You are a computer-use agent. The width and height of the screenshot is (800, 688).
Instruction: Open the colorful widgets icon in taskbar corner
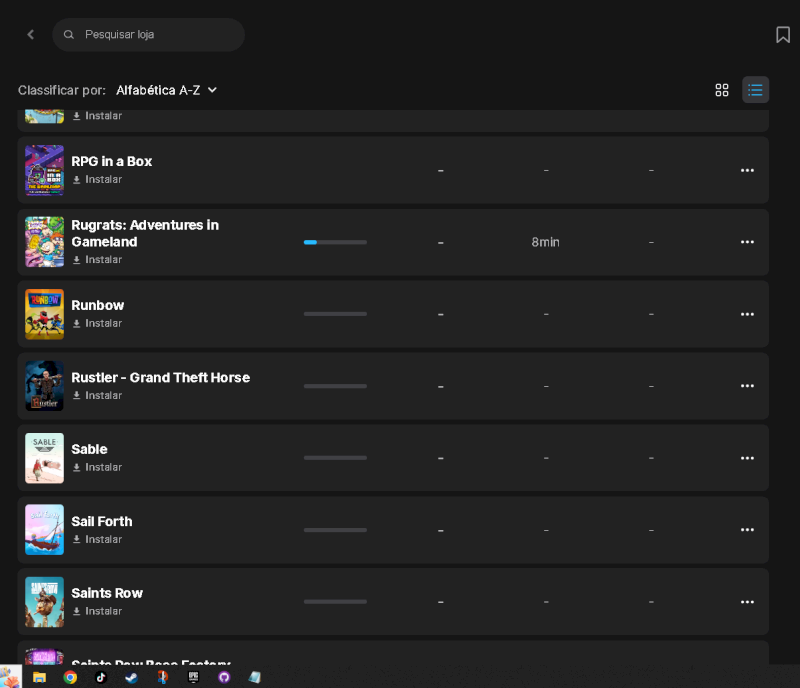tap(10, 677)
